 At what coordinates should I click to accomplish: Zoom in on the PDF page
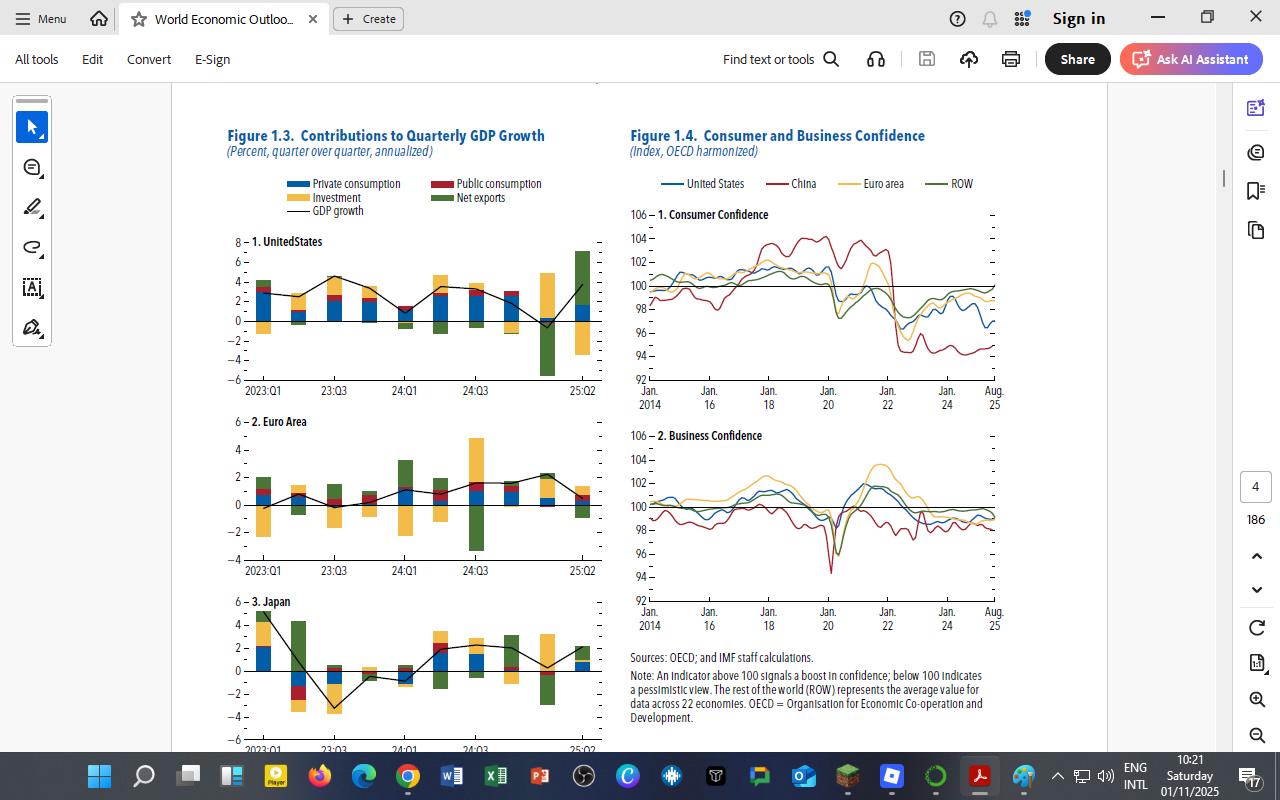click(1255, 699)
